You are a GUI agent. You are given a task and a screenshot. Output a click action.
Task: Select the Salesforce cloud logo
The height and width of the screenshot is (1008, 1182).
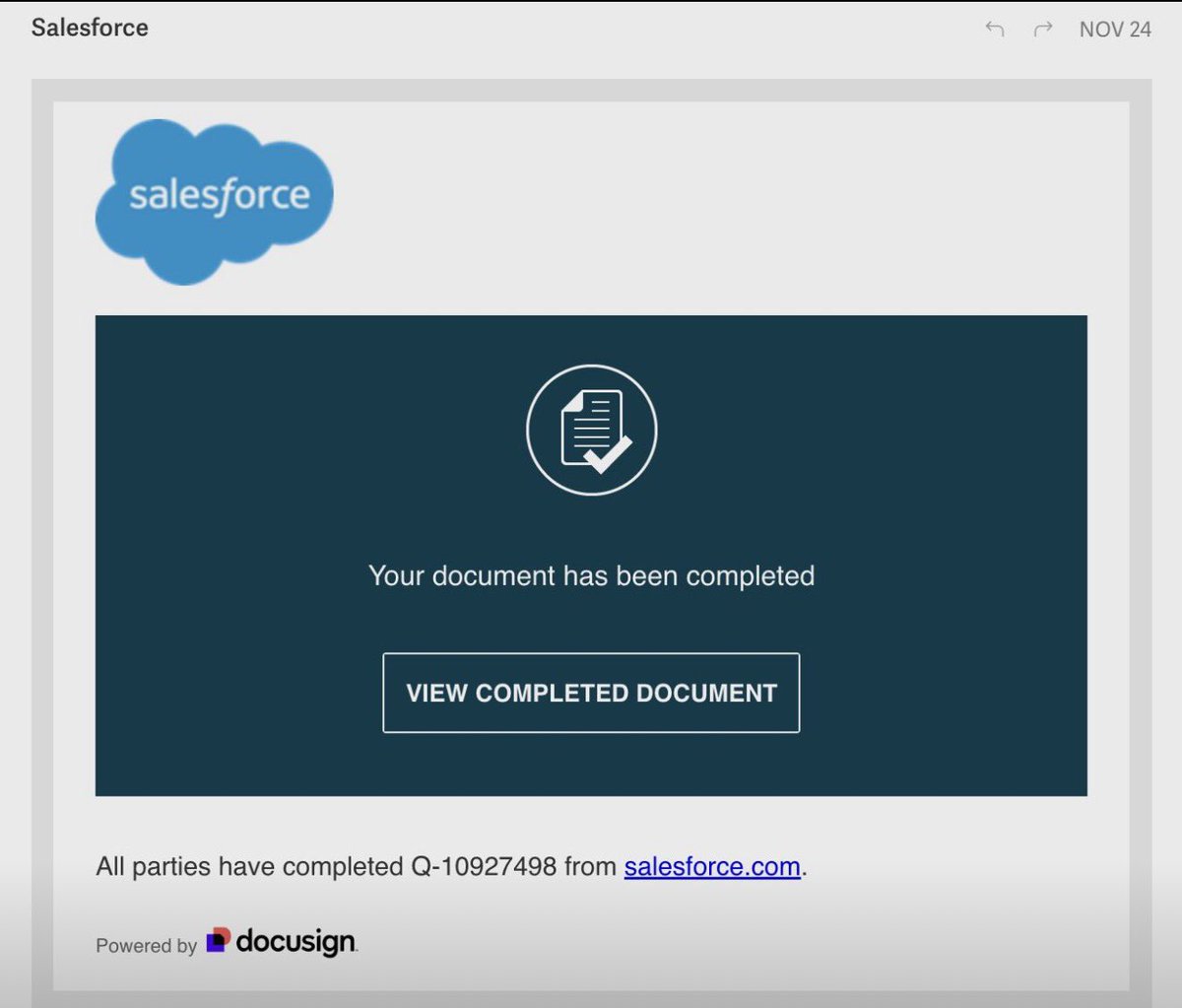click(x=213, y=200)
